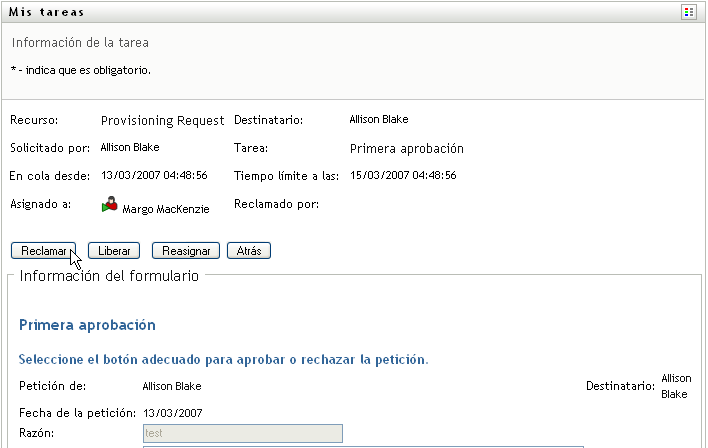Click the user icon beside Margo MacKenzie
This screenshot has width=708, height=448.
point(110,205)
